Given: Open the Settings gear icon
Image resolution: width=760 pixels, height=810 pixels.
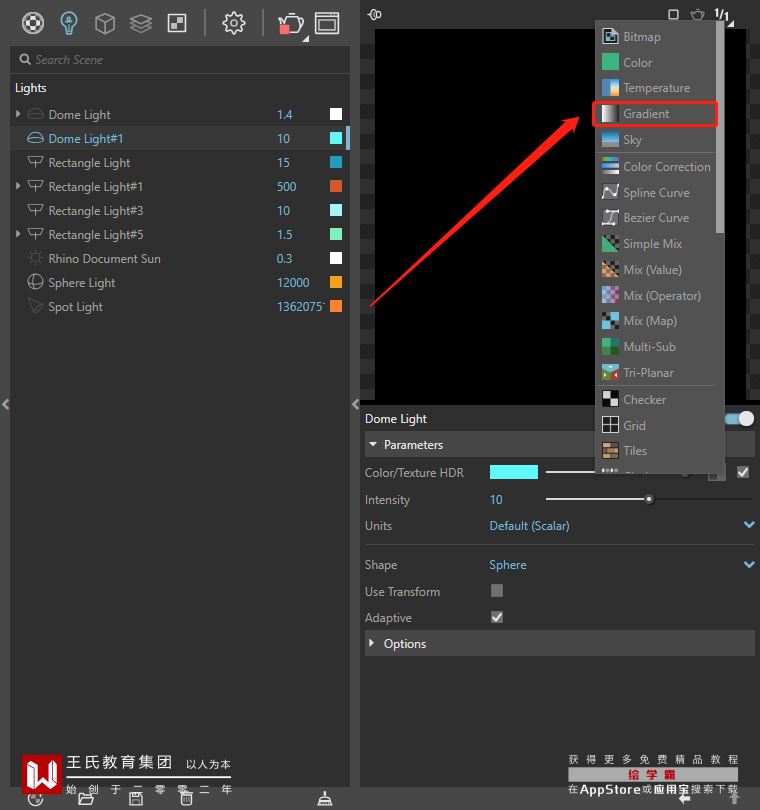Looking at the screenshot, I should tap(234, 23).
